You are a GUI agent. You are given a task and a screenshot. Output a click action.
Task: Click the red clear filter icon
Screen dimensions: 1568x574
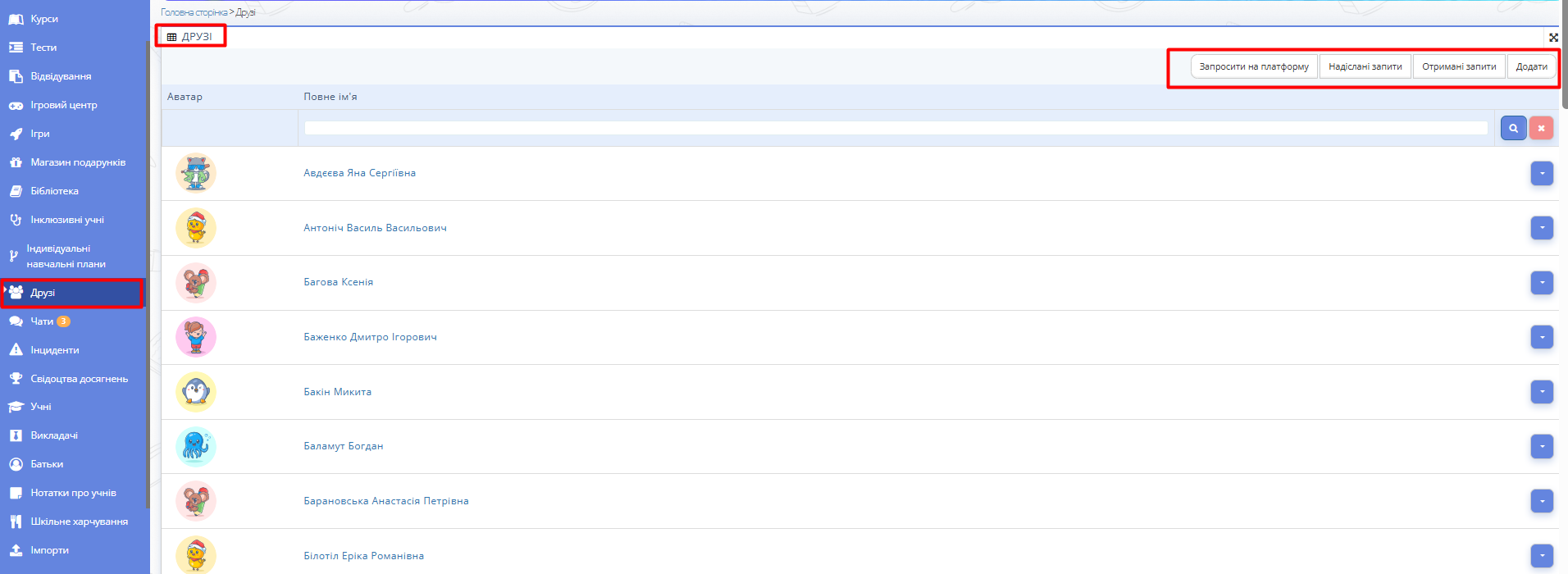point(1541,128)
